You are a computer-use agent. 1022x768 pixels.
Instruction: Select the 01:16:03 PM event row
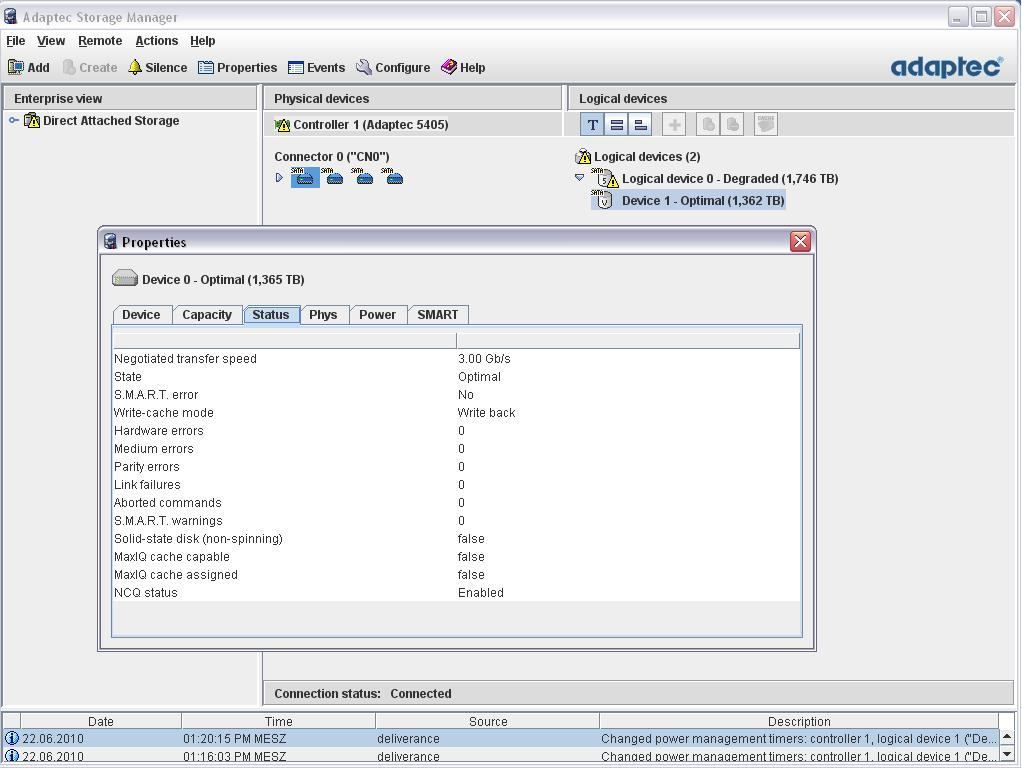[x=501, y=756]
